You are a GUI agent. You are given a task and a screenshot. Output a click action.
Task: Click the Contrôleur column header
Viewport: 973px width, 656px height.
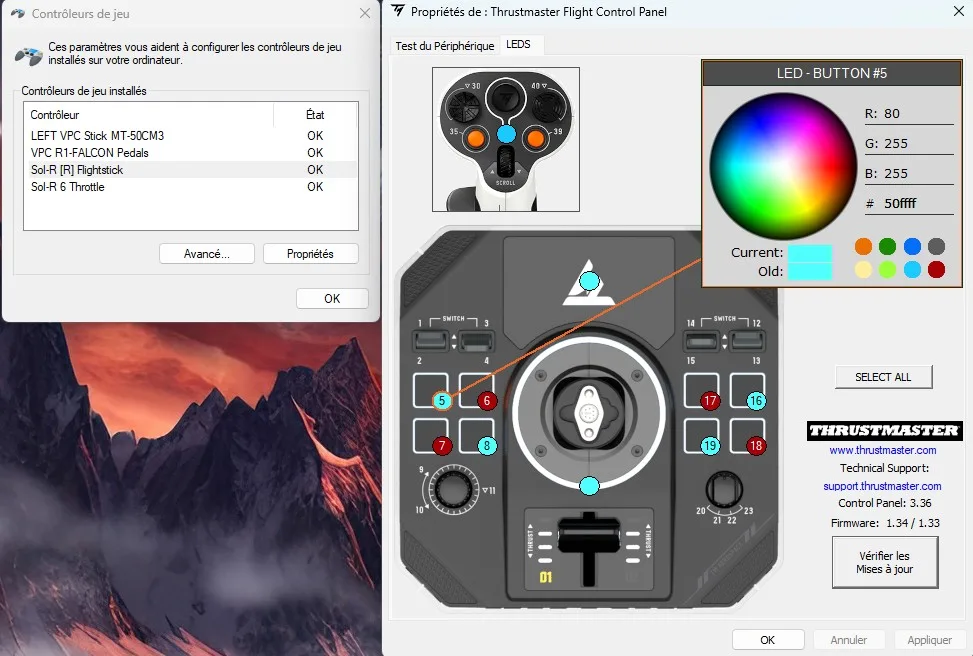(x=149, y=115)
